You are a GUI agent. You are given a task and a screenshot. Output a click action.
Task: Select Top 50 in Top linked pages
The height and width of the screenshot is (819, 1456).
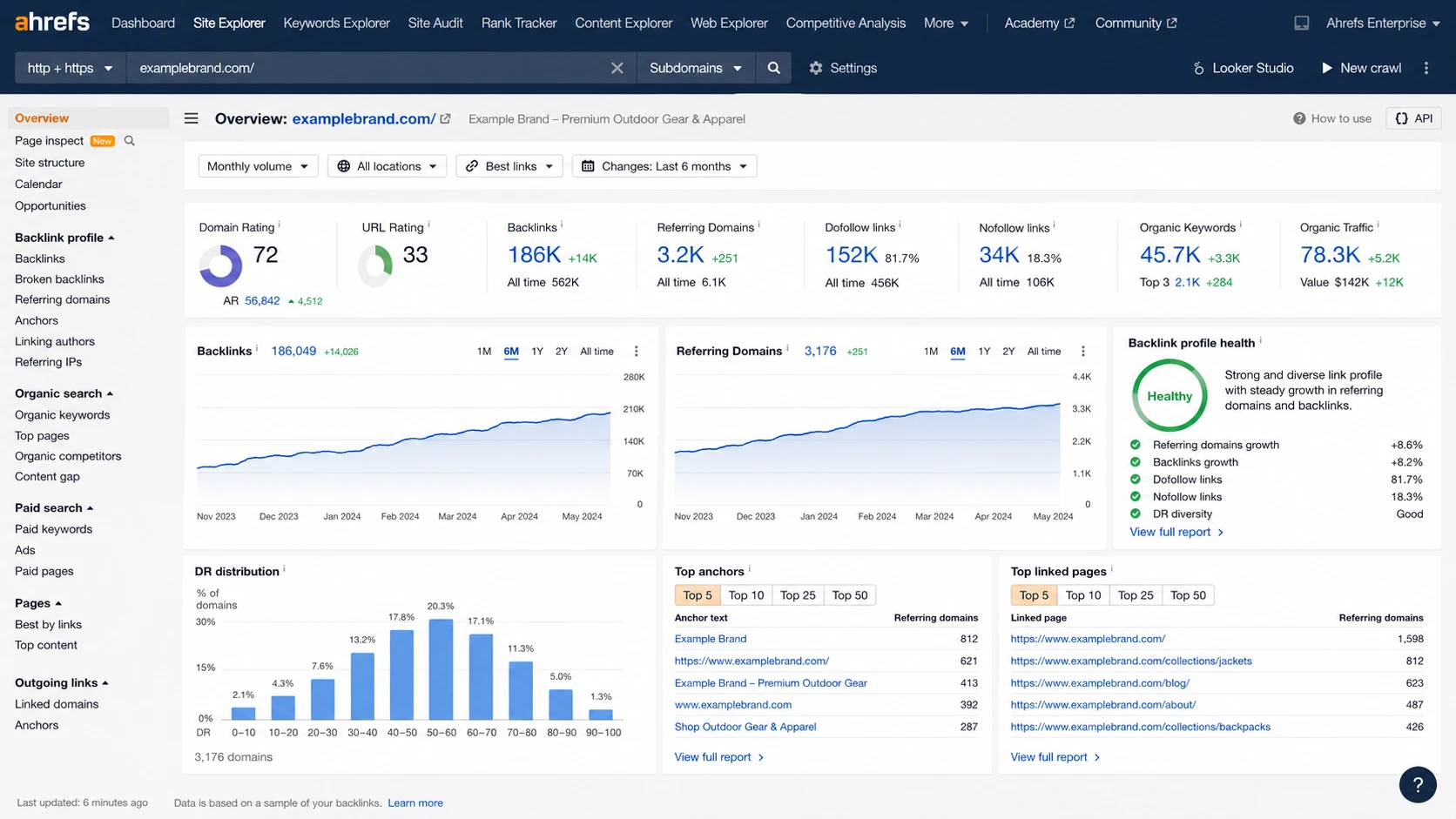point(1188,595)
